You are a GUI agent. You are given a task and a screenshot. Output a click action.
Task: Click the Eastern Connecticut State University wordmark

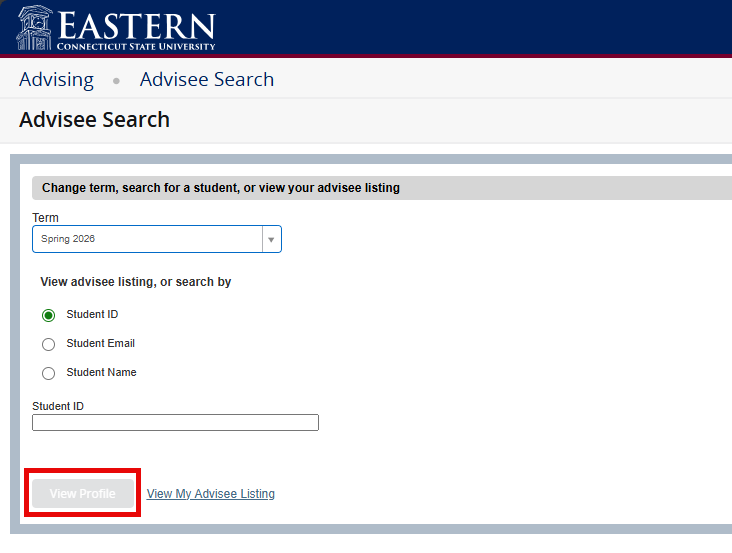point(135,29)
